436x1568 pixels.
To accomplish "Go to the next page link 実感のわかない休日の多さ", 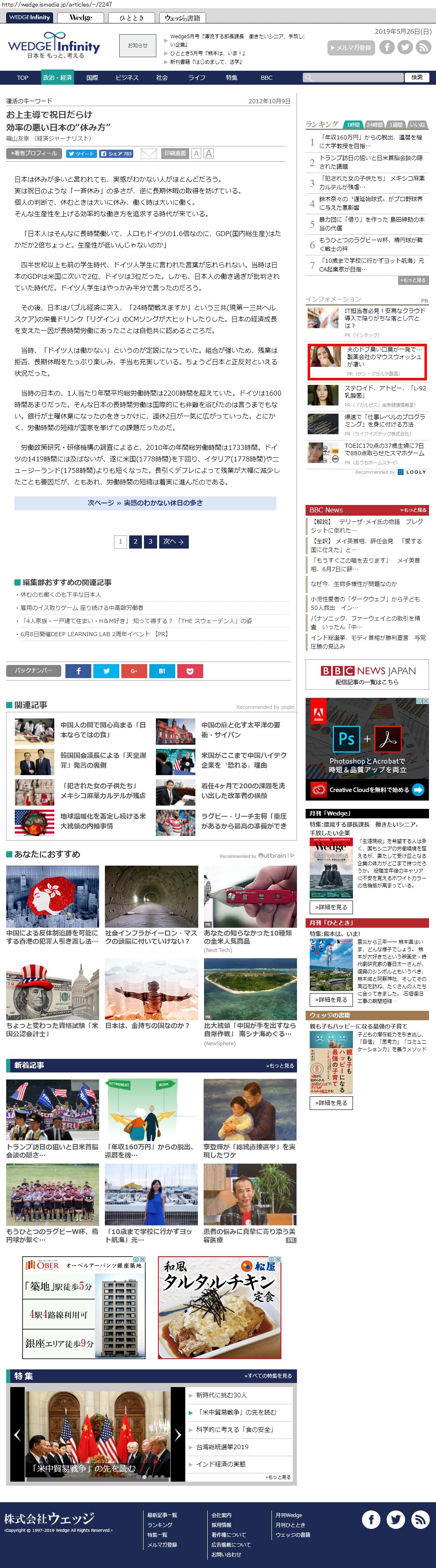I will (145, 503).
